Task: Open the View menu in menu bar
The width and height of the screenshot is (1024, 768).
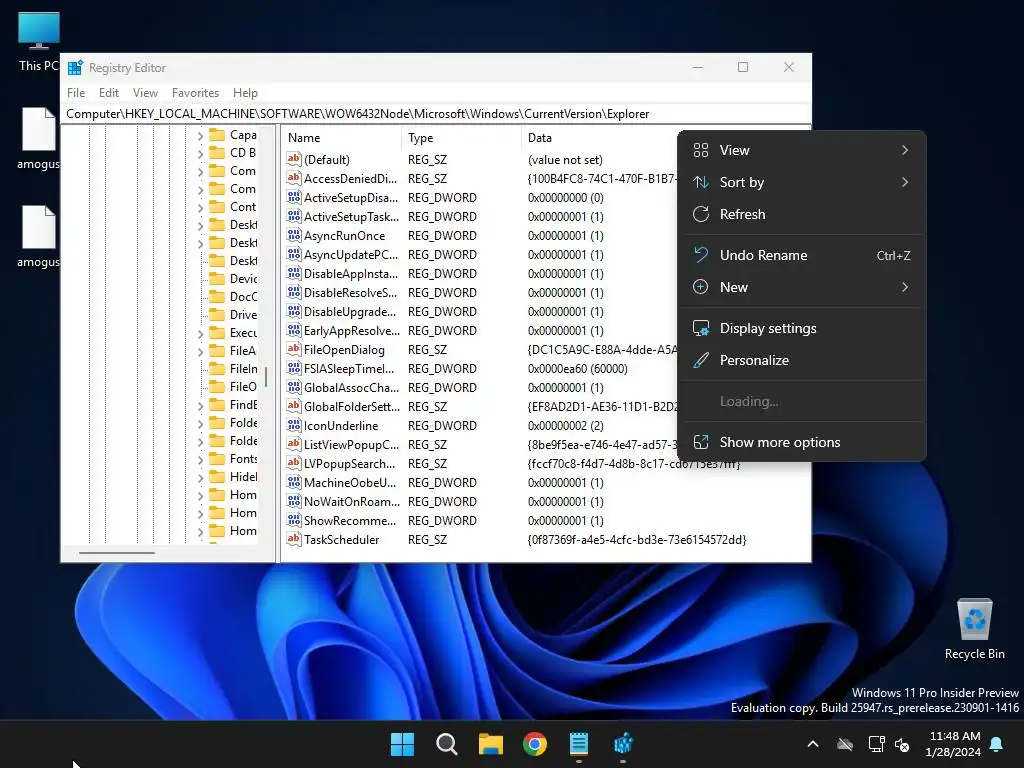Action: coord(145,93)
